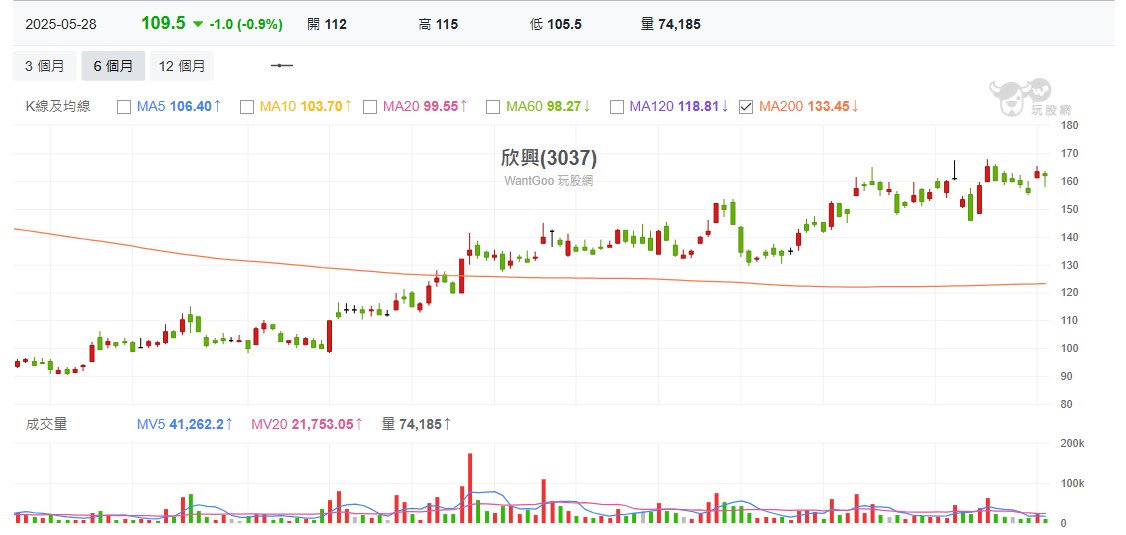Click the up arrow after MA10 103.70
Screen dimensions: 1126x535
(x=348, y=106)
